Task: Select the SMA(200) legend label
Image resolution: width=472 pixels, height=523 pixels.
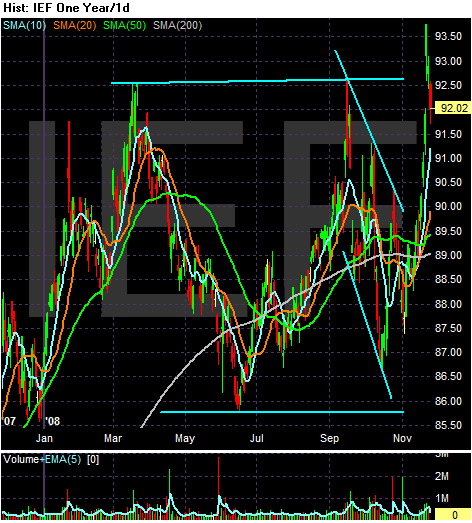Action: pos(177,25)
